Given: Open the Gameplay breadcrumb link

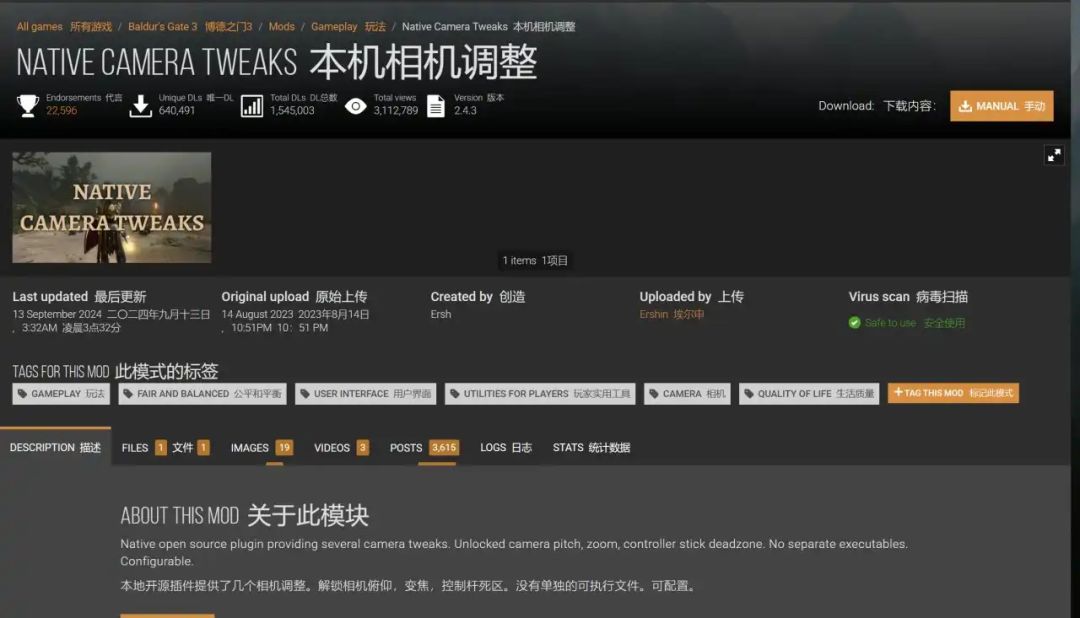Looking at the screenshot, I should (348, 27).
